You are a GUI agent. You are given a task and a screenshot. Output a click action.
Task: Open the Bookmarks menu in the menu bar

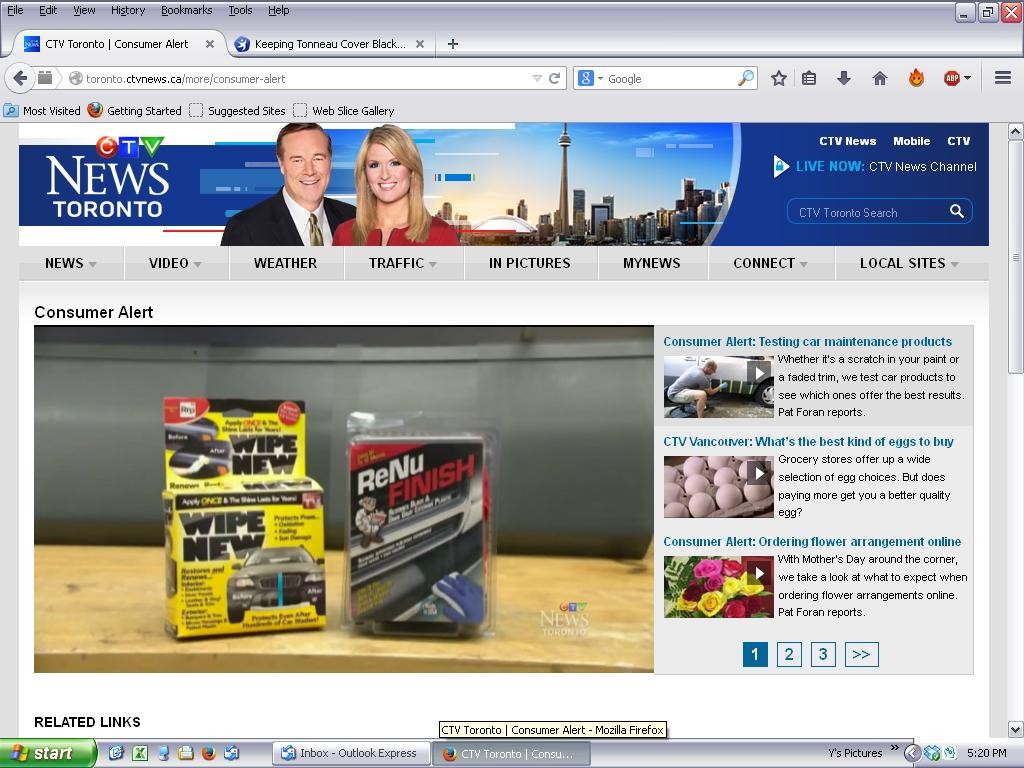186,10
